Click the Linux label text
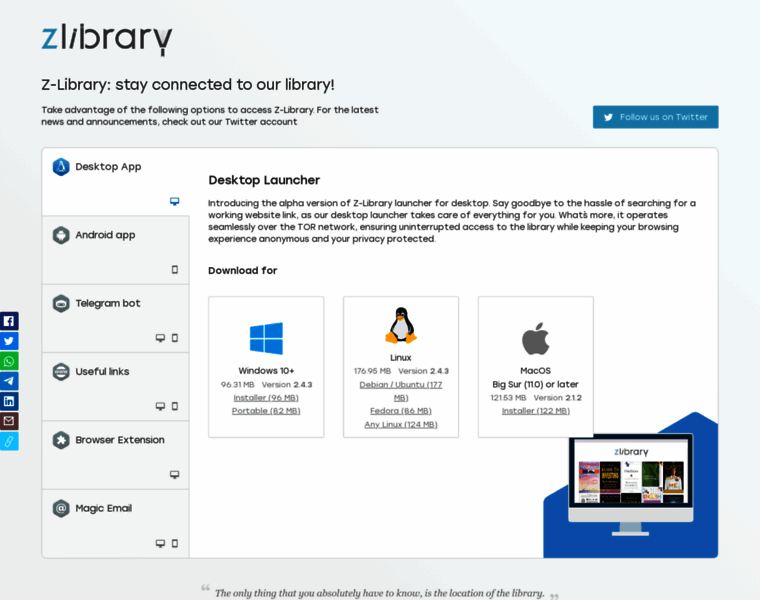 tap(401, 357)
